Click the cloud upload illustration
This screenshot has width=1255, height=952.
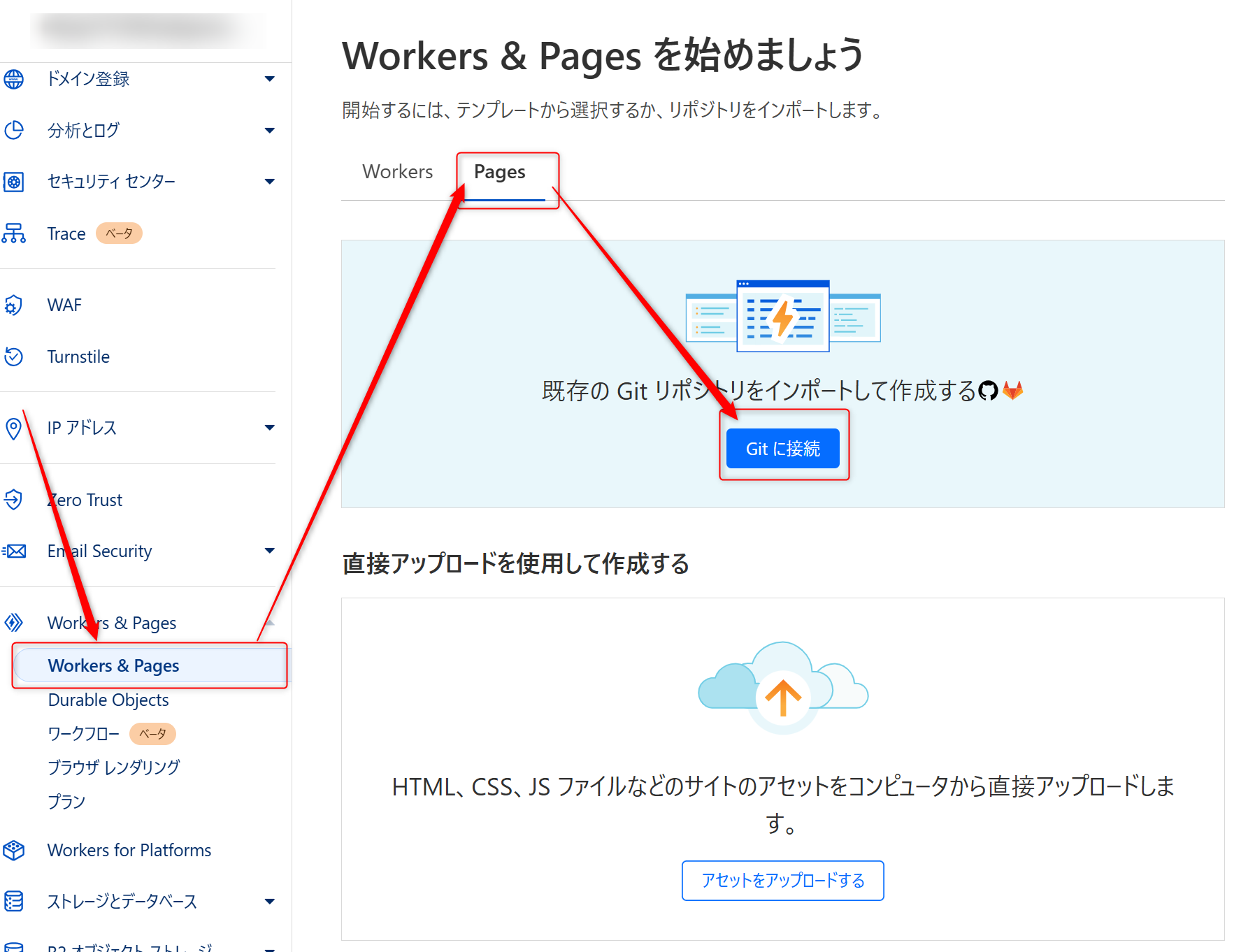pyautogui.click(x=783, y=688)
